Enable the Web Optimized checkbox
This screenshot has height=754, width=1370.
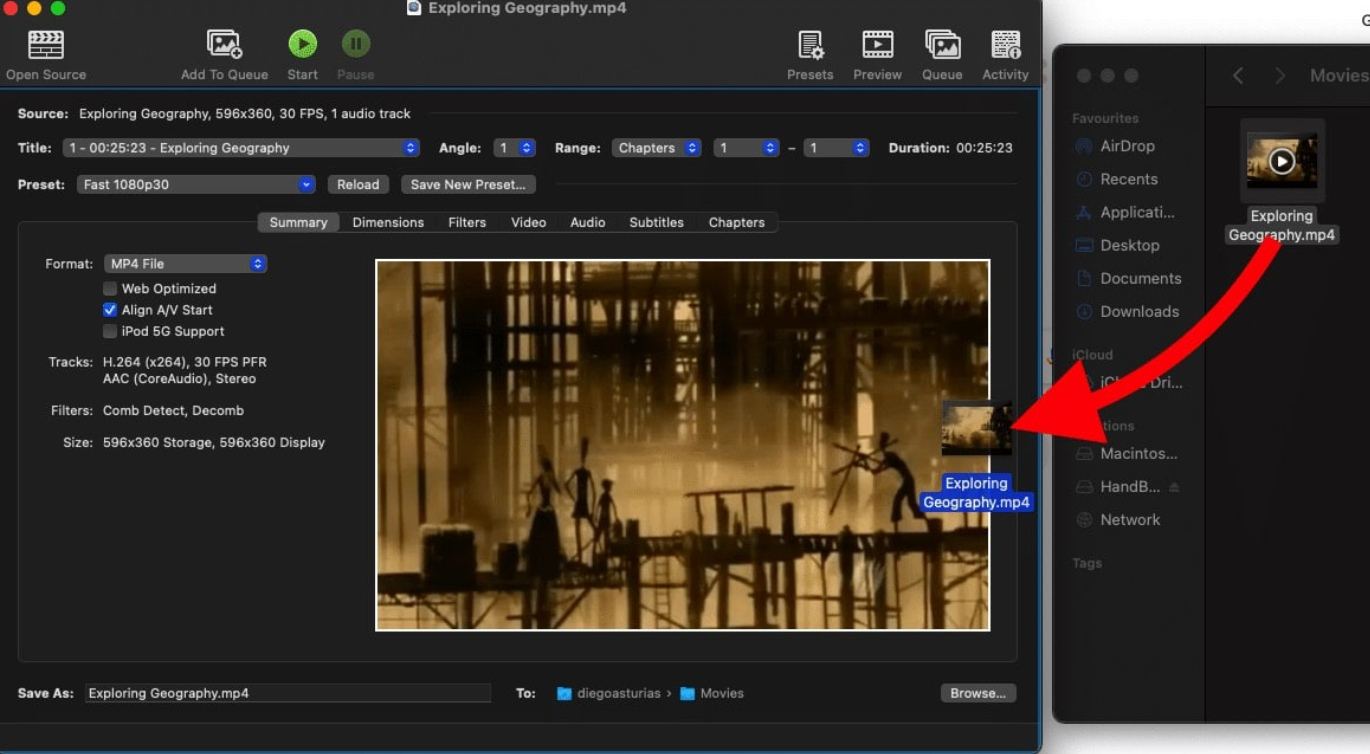[110, 289]
